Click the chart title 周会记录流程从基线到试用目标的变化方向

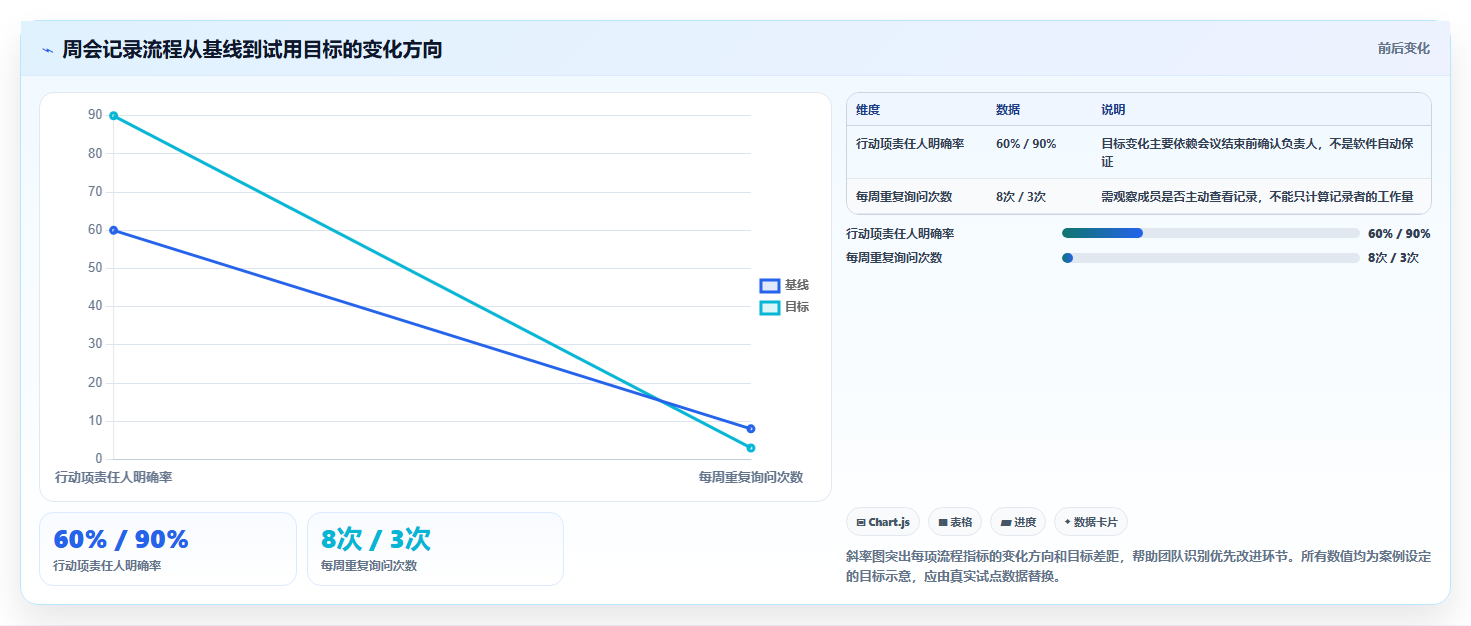click(252, 50)
